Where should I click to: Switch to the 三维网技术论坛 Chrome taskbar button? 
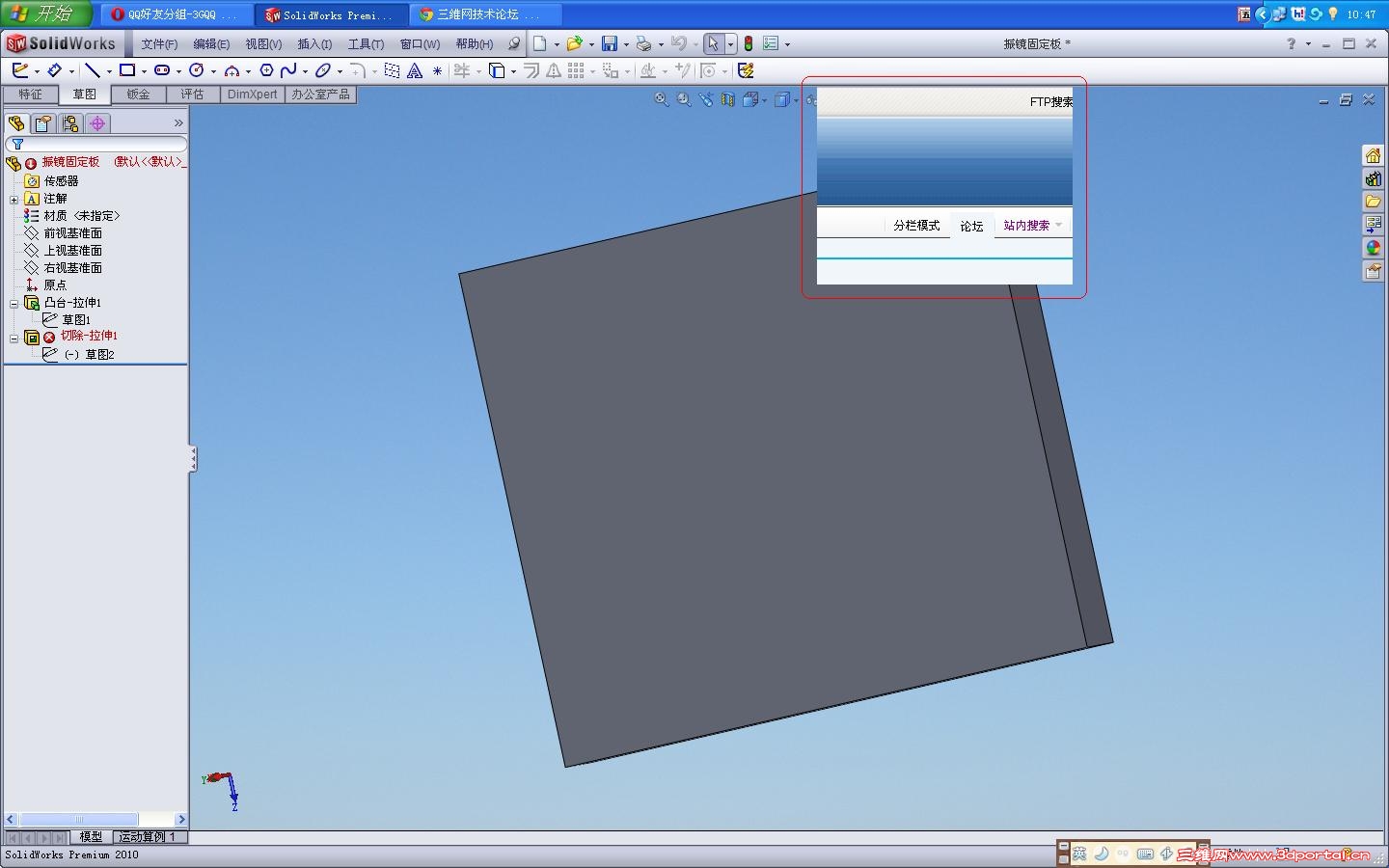click(486, 14)
